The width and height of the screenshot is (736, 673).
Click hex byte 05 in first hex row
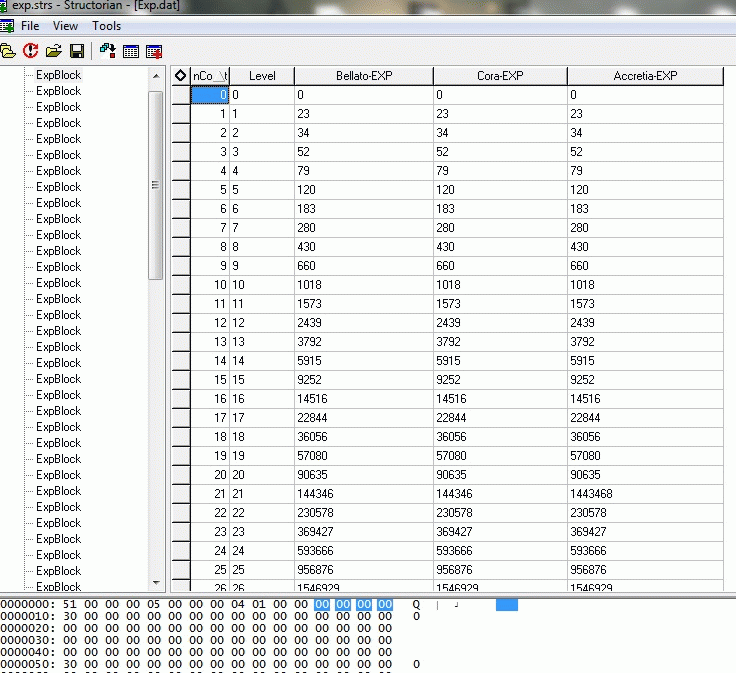coord(154,604)
